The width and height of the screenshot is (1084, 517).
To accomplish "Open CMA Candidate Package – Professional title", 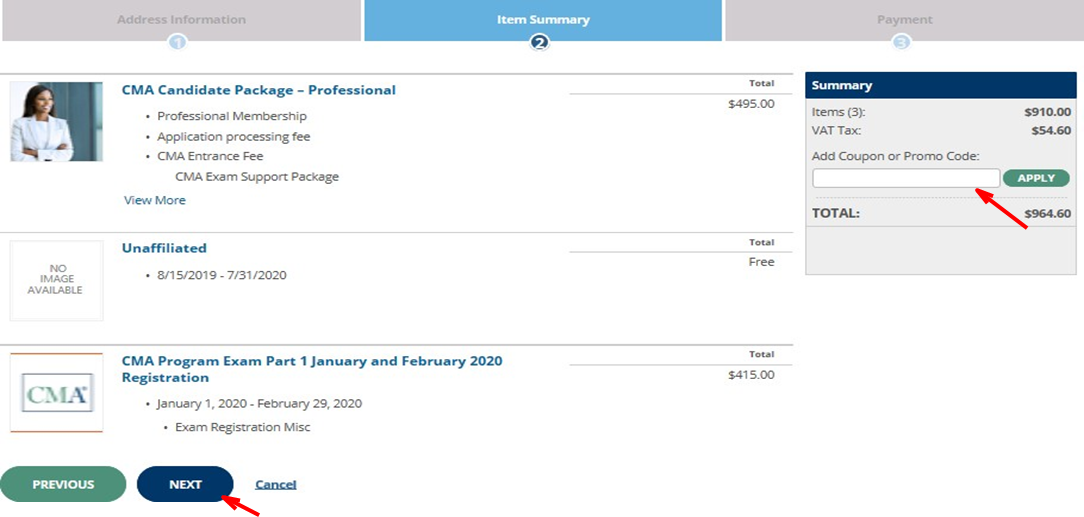I will pos(258,90).
